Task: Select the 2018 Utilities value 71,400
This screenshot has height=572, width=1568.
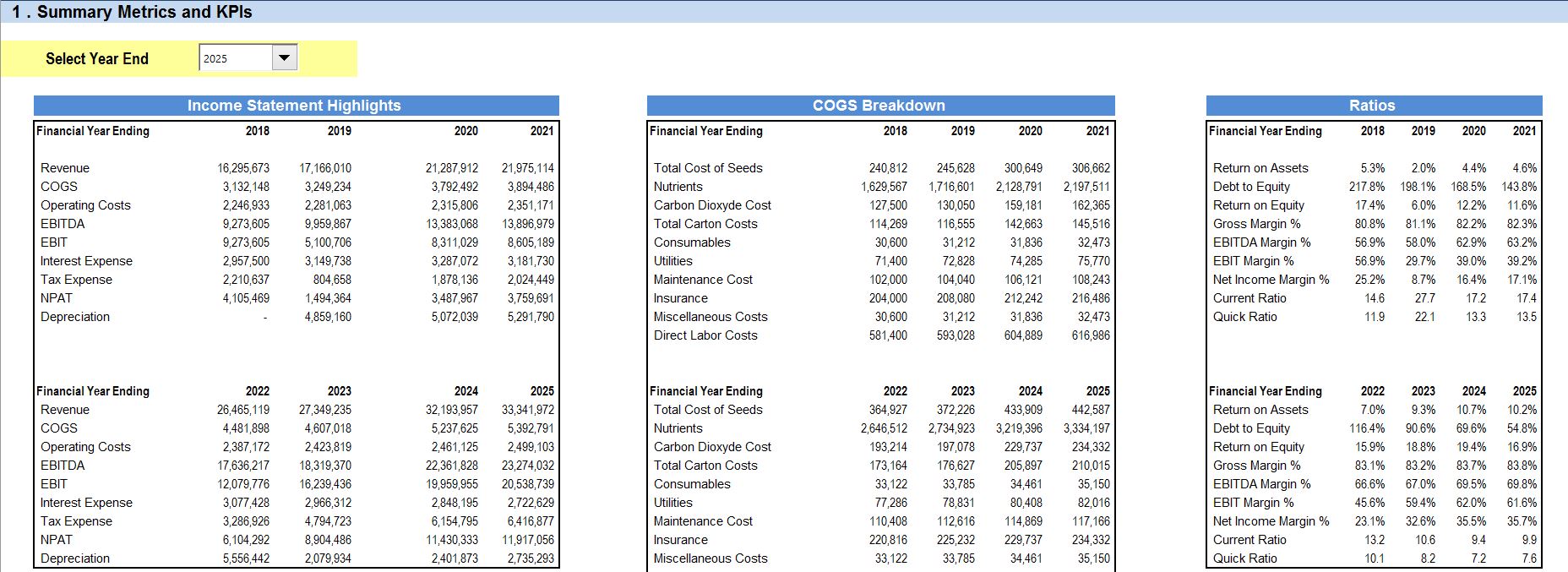Action: 891,261
